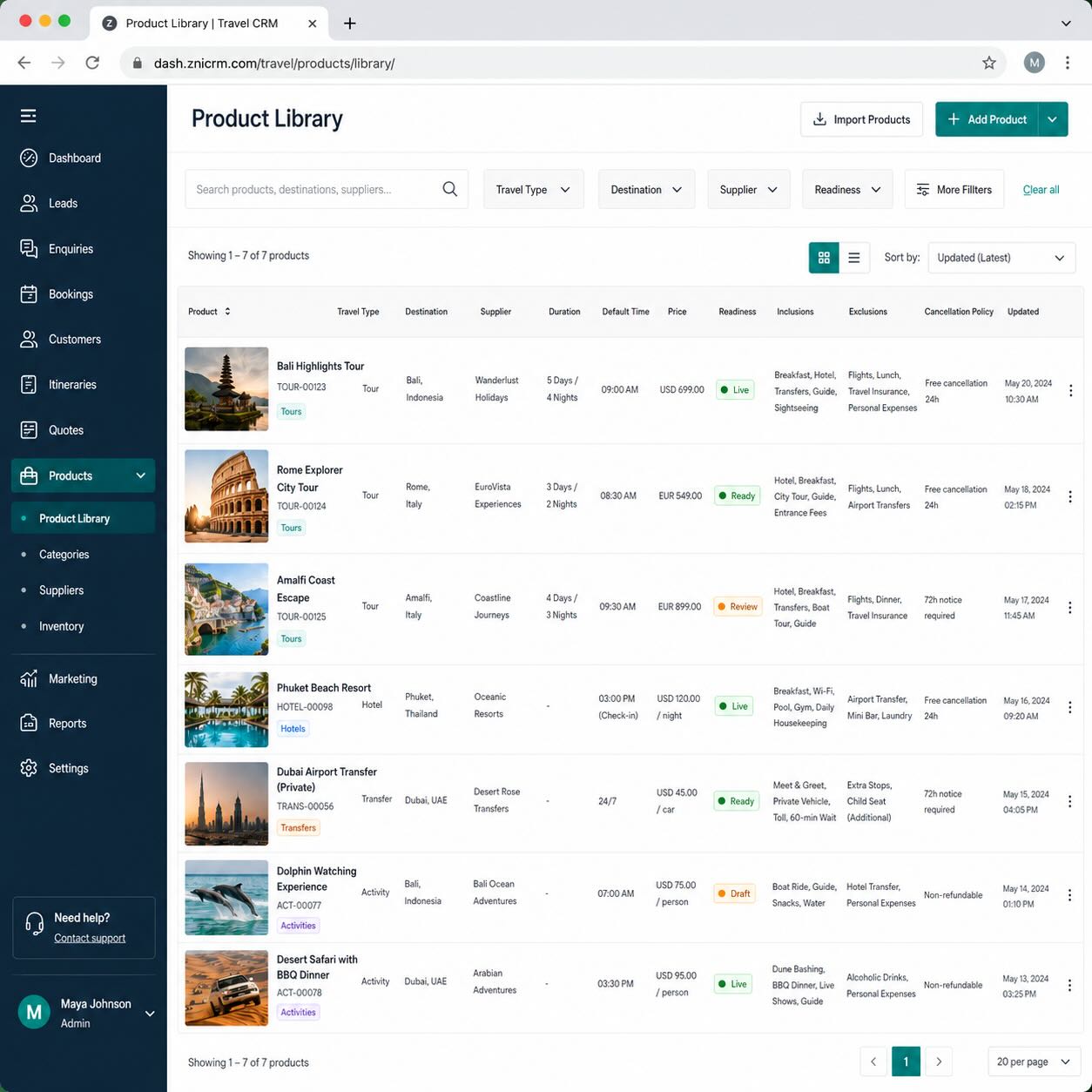Go to previous page arrow
Image resolution: width=1092 pixels, height=1092 pixels.
pyautogui.click(x=873, y=1062)
